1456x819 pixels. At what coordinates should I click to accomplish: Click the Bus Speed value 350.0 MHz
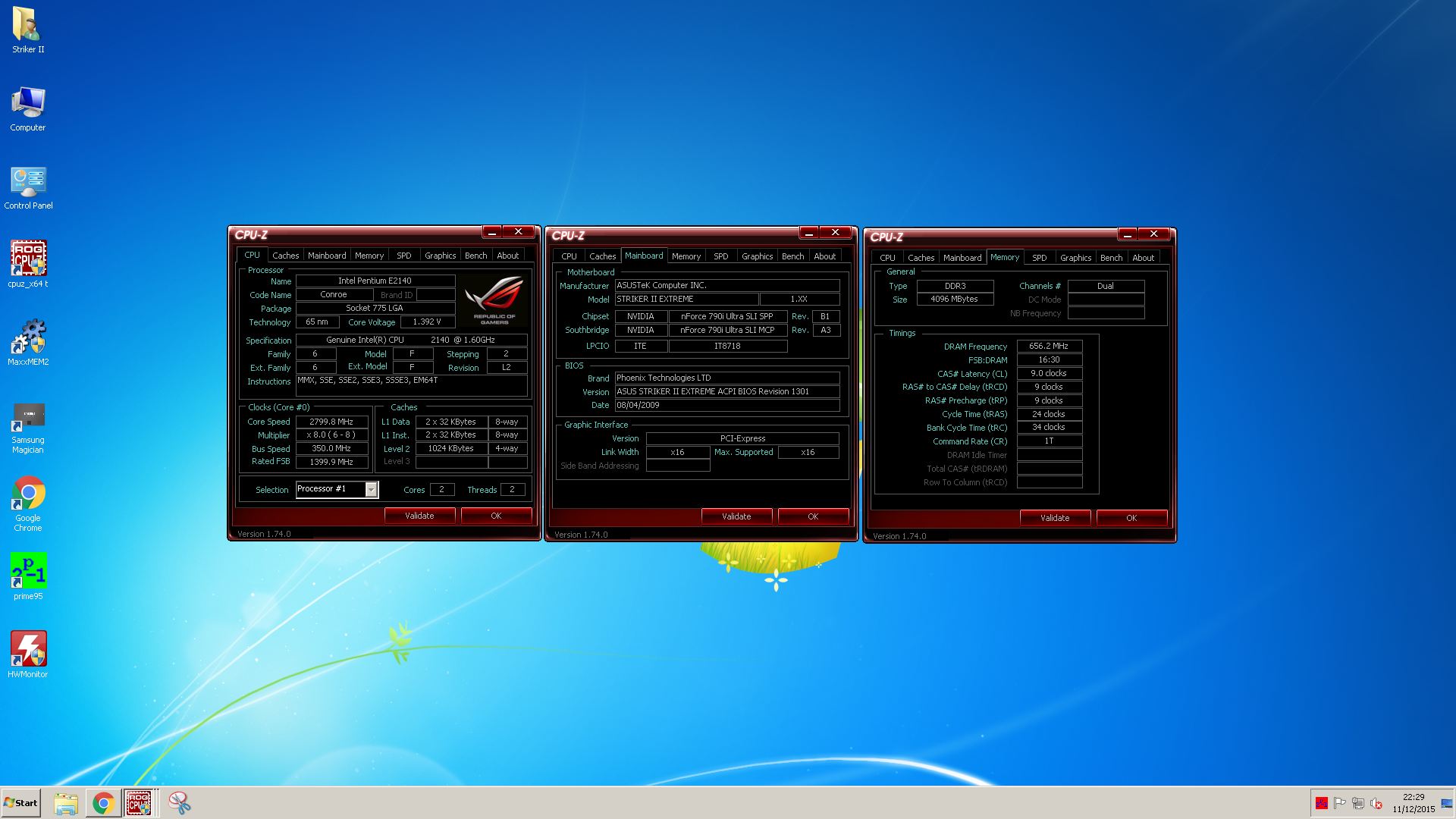click(x=331, y=448)
